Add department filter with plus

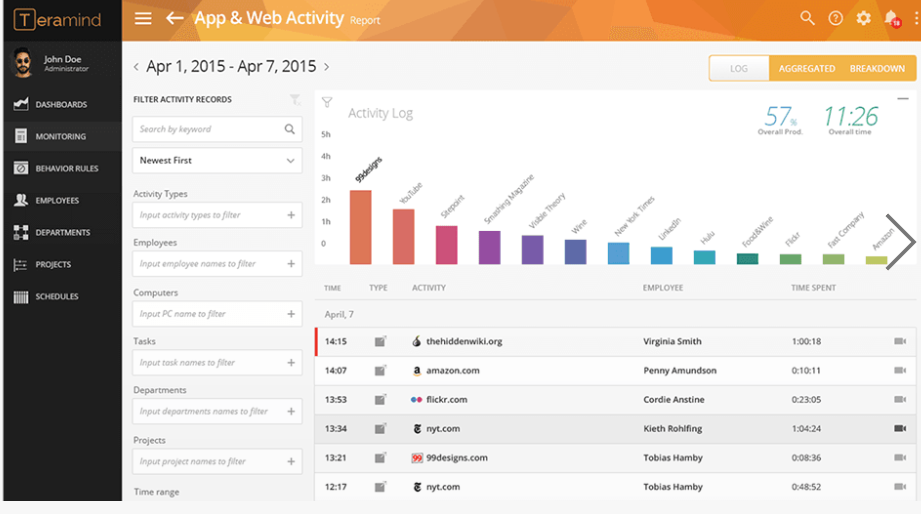pyautogui.click(x=291, y=411)
